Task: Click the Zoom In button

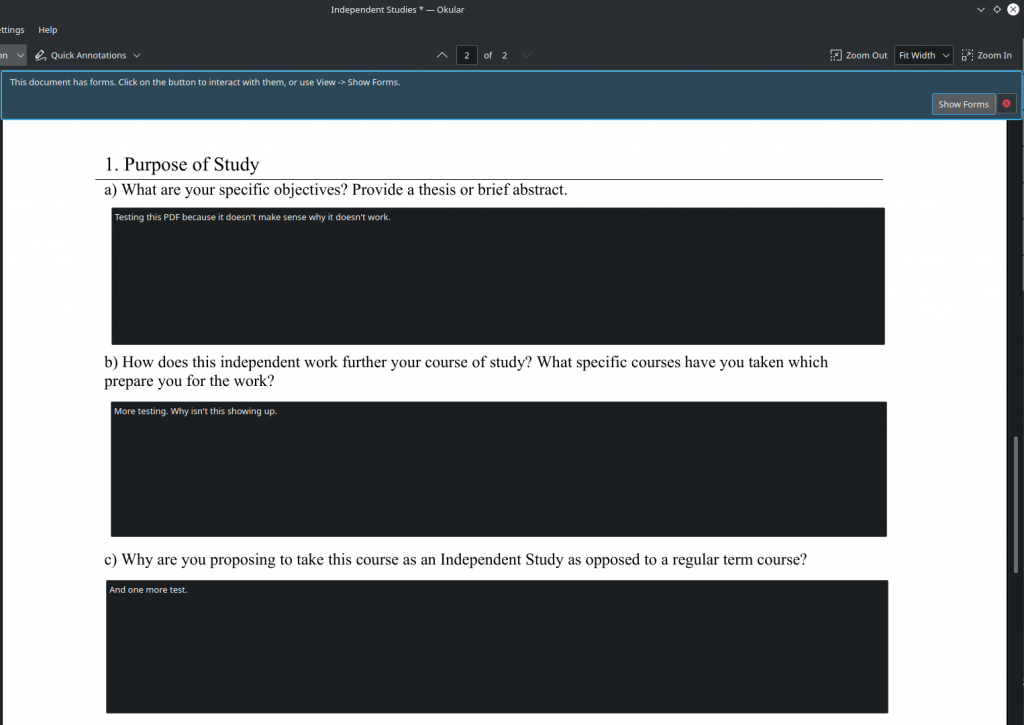Action: [987, 56]
